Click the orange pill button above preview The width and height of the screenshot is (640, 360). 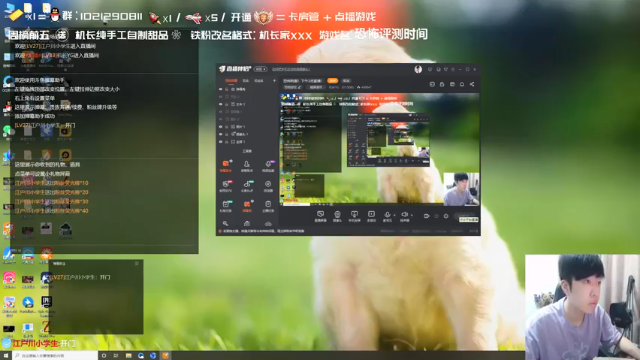tap(333, 81)
